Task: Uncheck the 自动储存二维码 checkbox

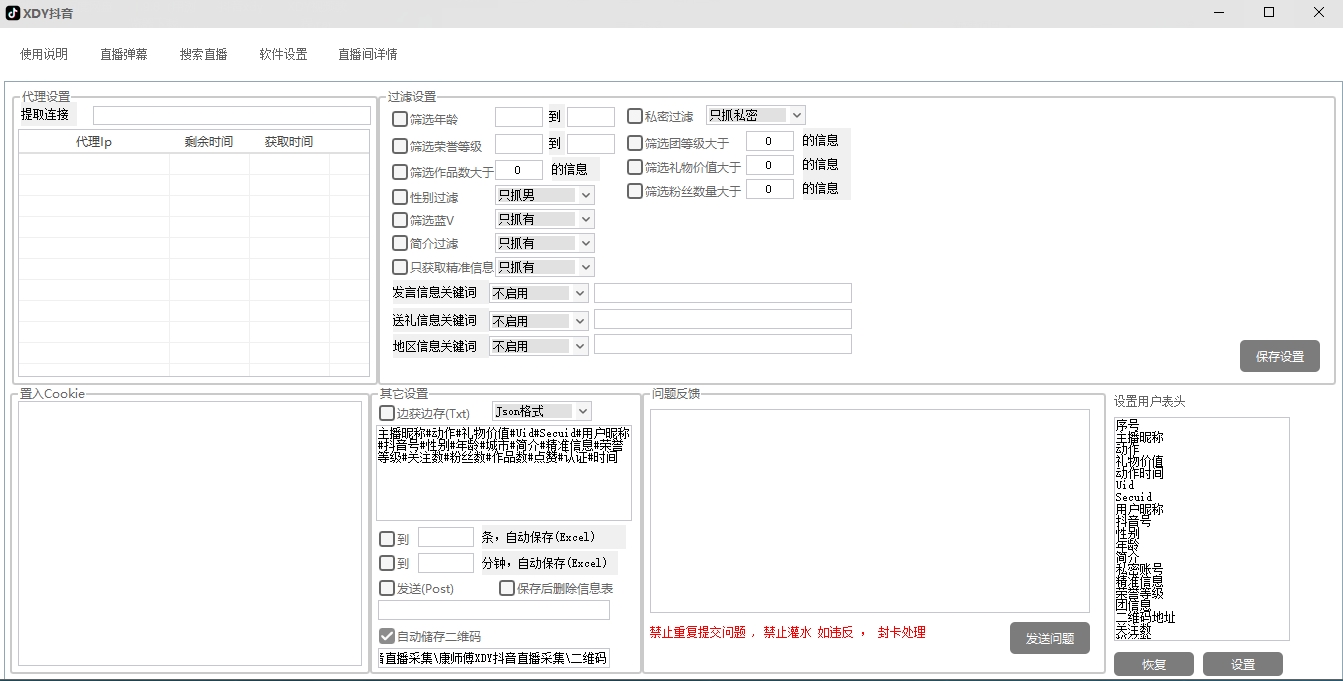Action: [387, 636]
